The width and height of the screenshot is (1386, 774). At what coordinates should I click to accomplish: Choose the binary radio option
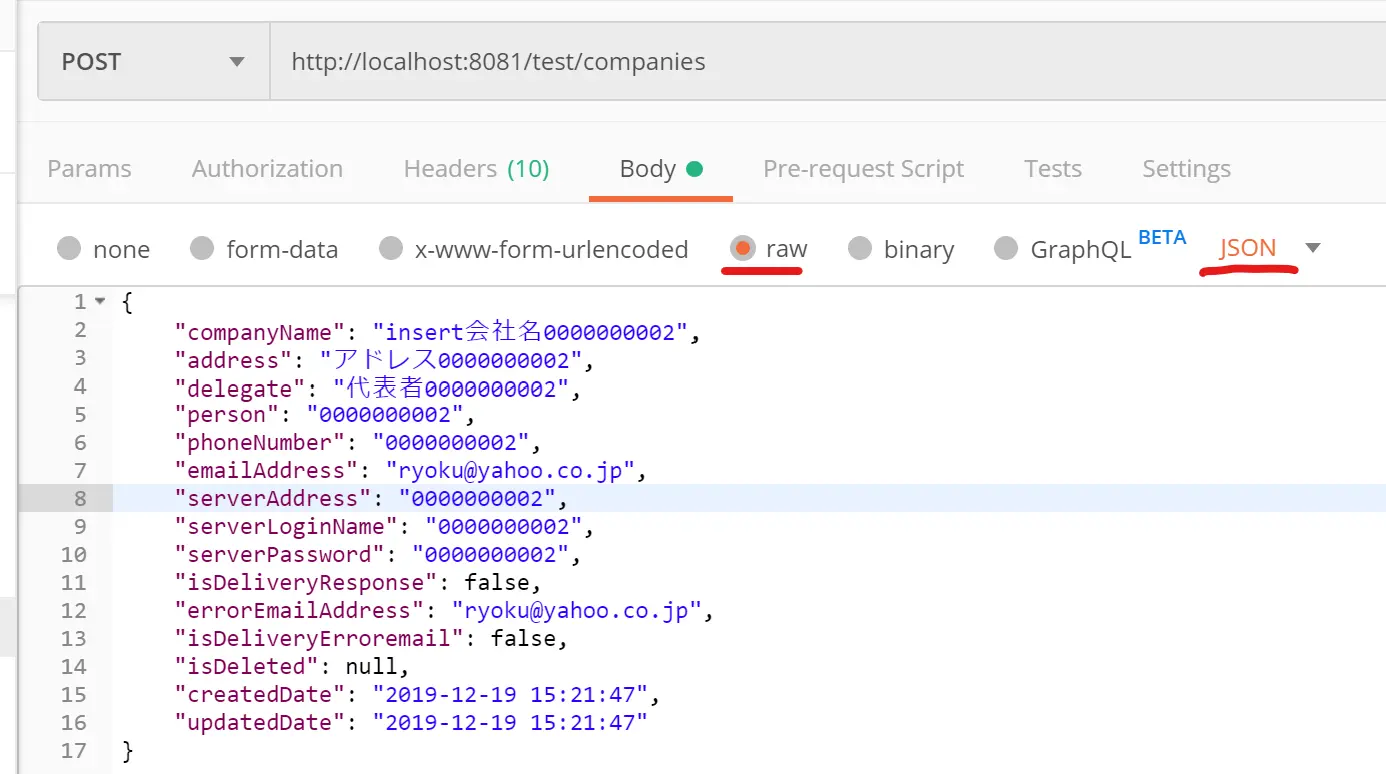click(x=860, y=248)
